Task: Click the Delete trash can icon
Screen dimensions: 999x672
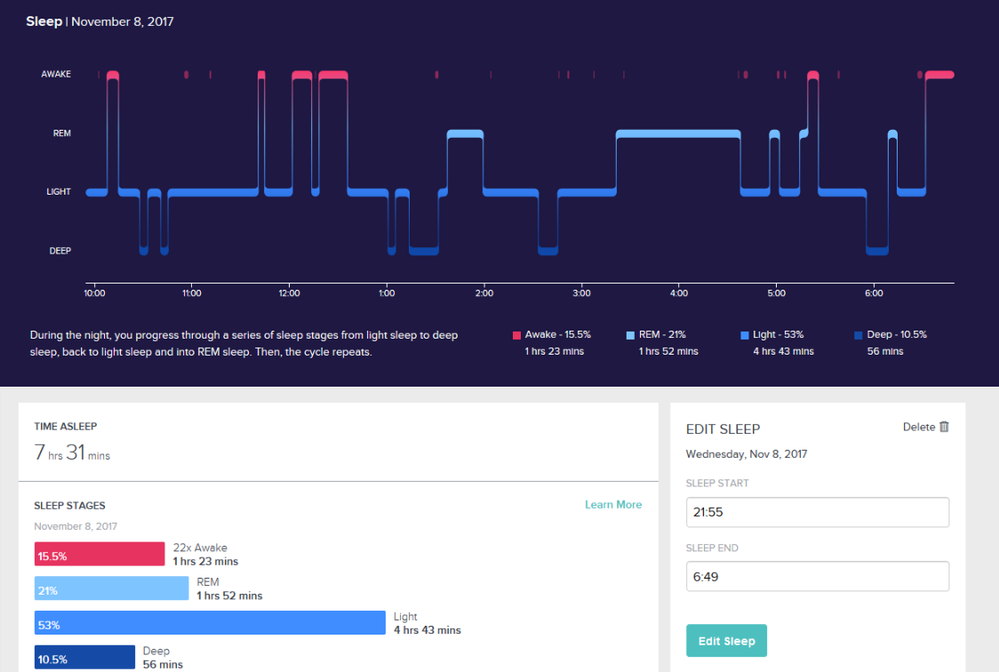Action: [944, 427]
